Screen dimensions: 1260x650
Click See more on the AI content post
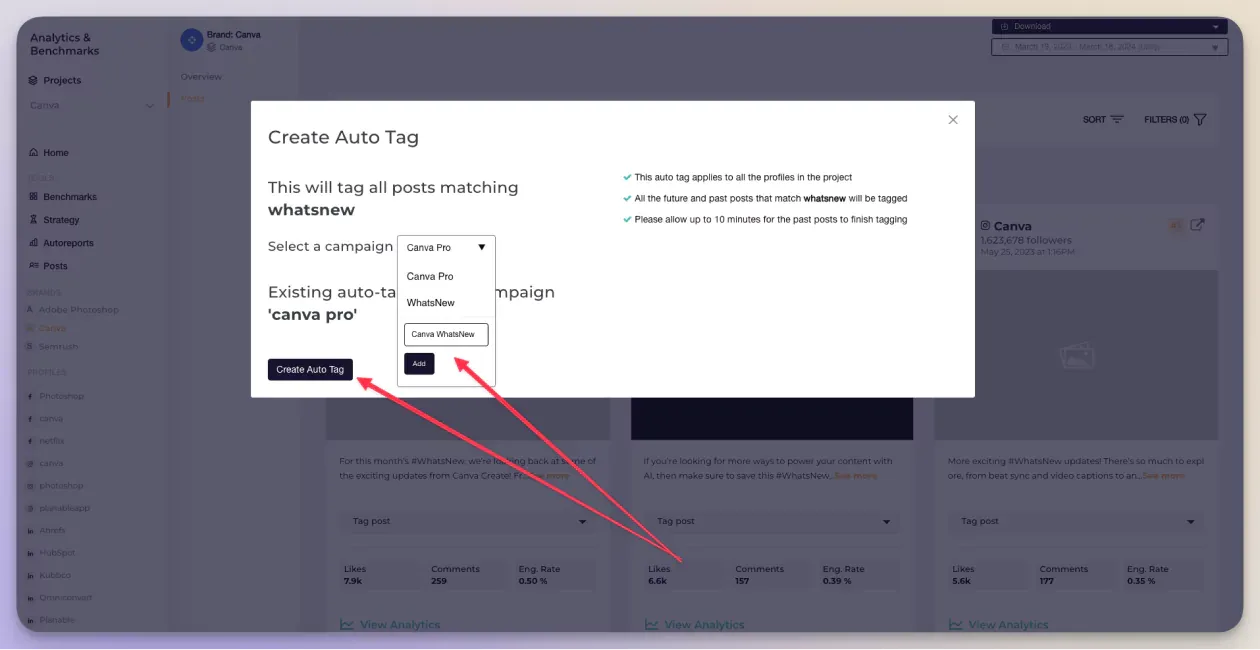pyautogui.click(x=856, y=476)
